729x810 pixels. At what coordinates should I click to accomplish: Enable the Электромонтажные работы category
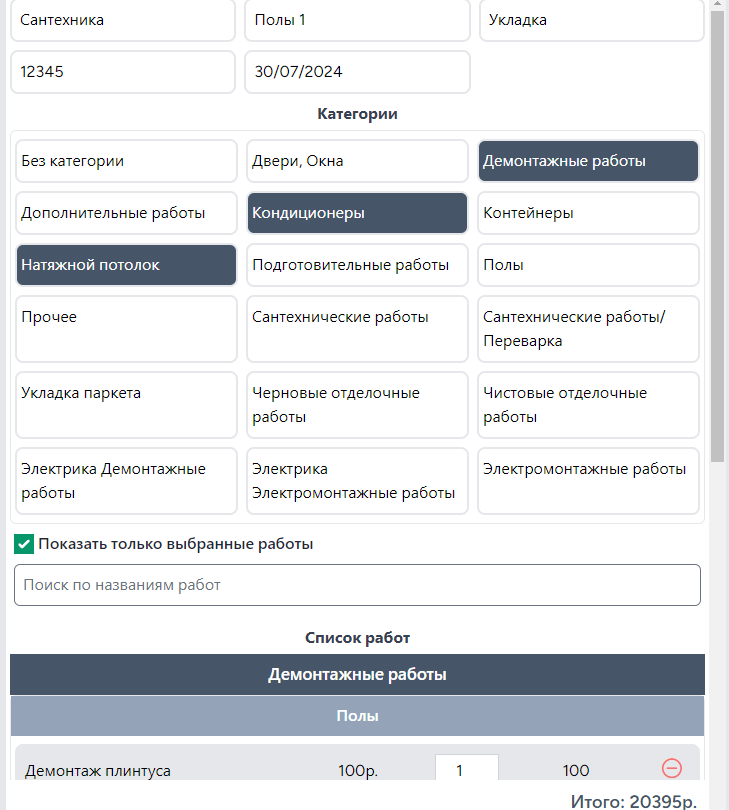click(x=588, y=469)
